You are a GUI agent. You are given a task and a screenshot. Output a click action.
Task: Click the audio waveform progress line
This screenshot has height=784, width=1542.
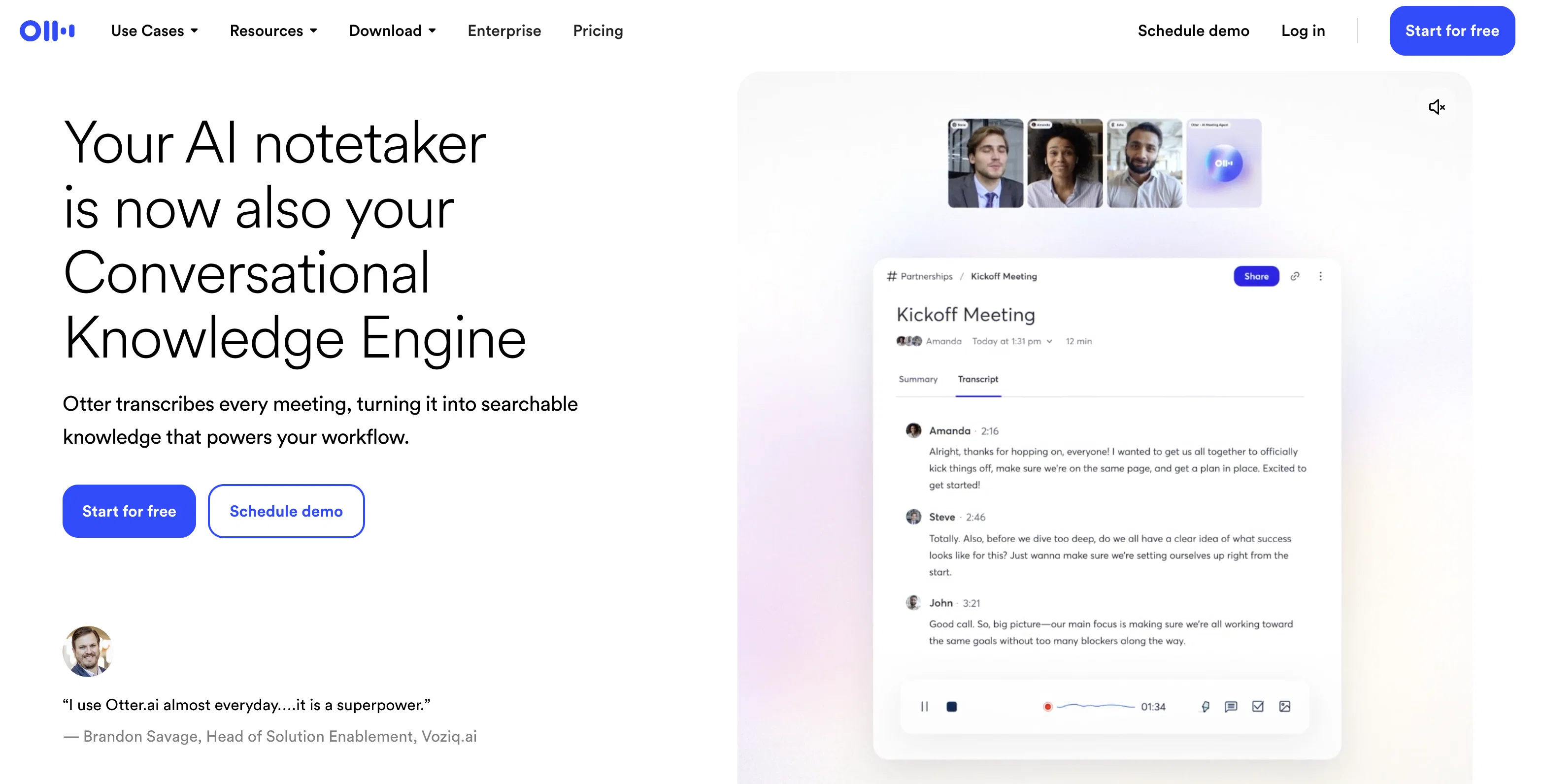click(1096, 707)
